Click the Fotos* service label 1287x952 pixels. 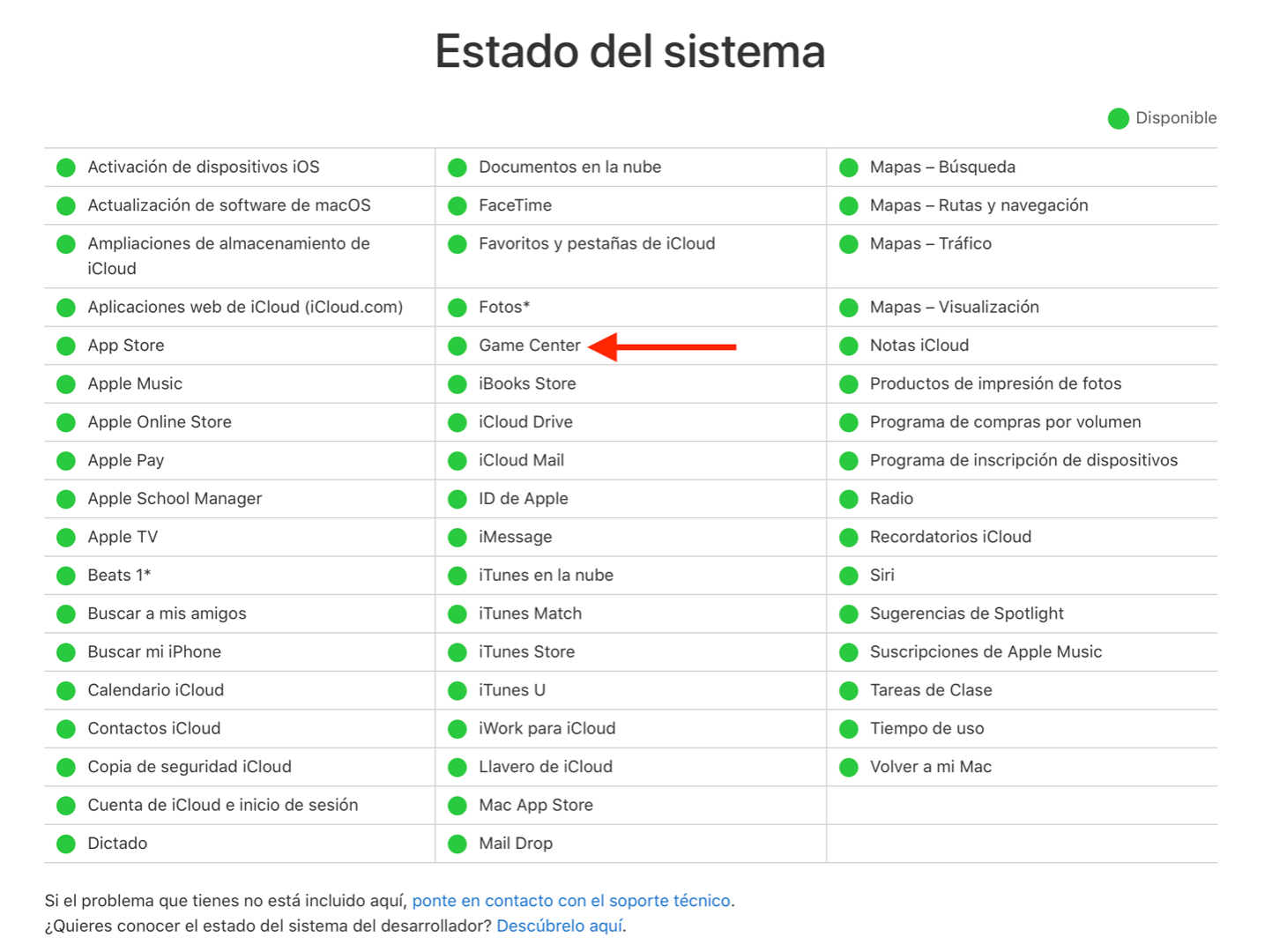pyautogui.click(x=504, y=308)
